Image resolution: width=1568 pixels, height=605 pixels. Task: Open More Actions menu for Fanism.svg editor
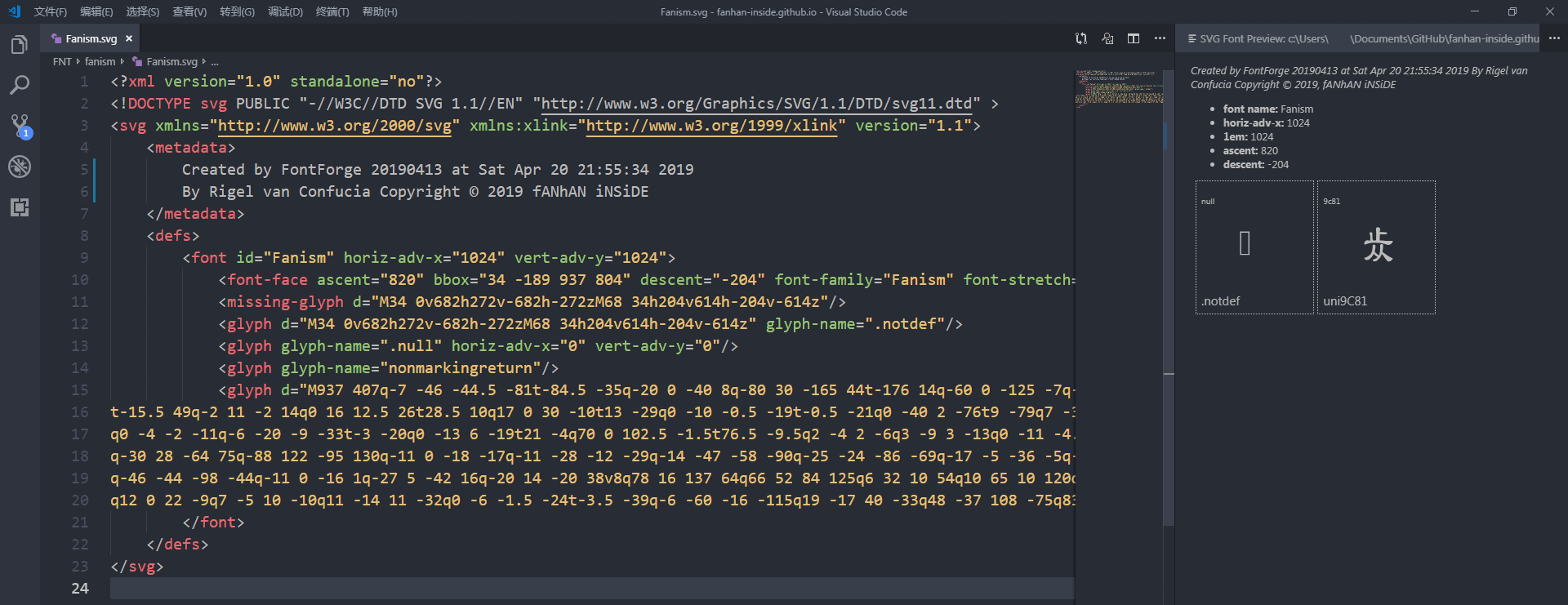(x=1160, y=38)
